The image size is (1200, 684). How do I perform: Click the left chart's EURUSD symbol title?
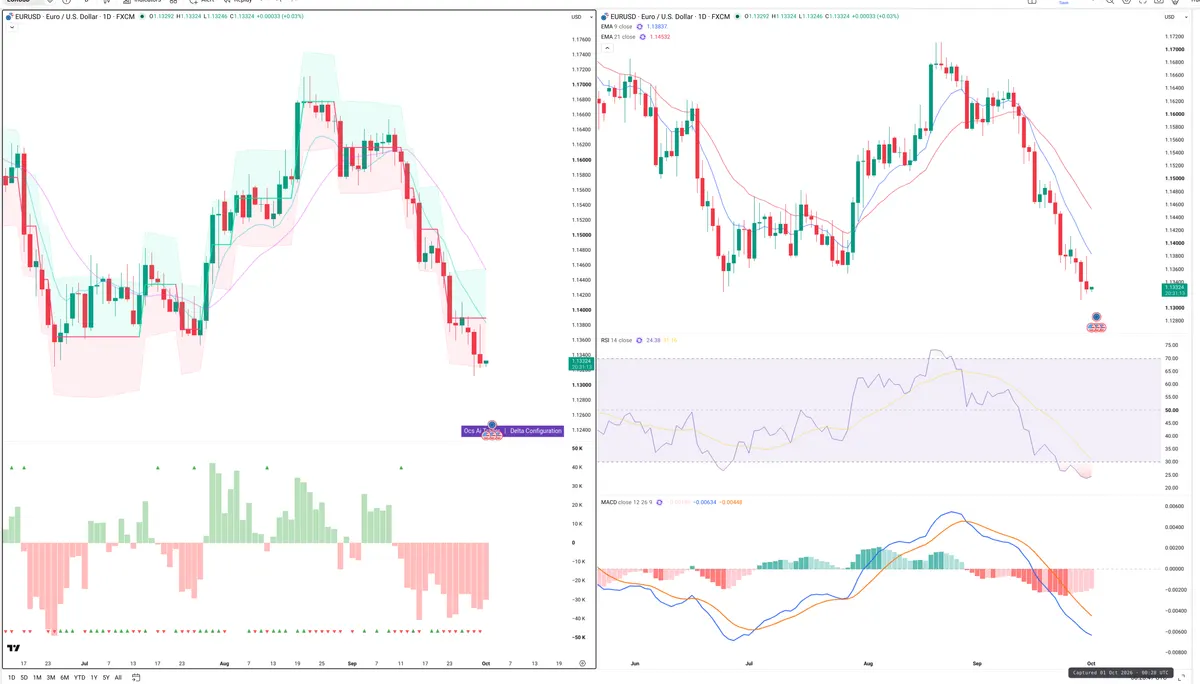pyautogui.click(x=76, y=17)
